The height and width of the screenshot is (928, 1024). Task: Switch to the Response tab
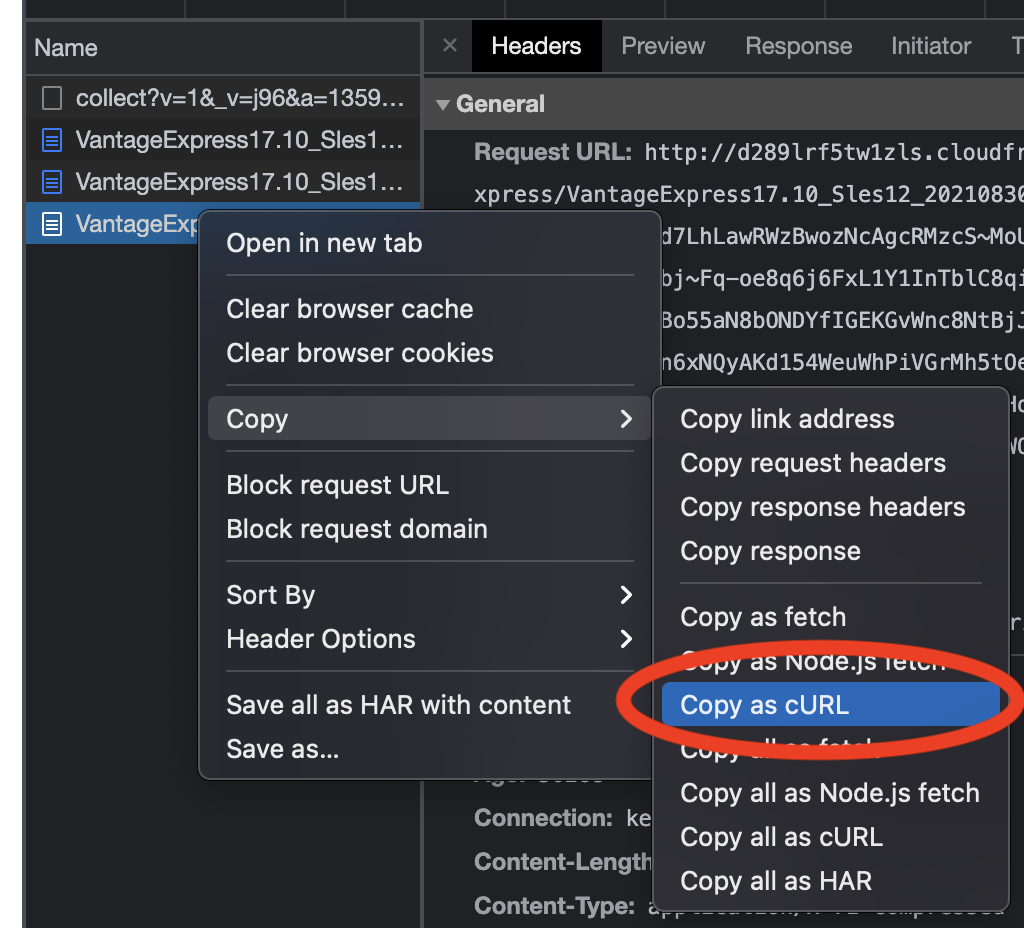(x=798, y=45)
